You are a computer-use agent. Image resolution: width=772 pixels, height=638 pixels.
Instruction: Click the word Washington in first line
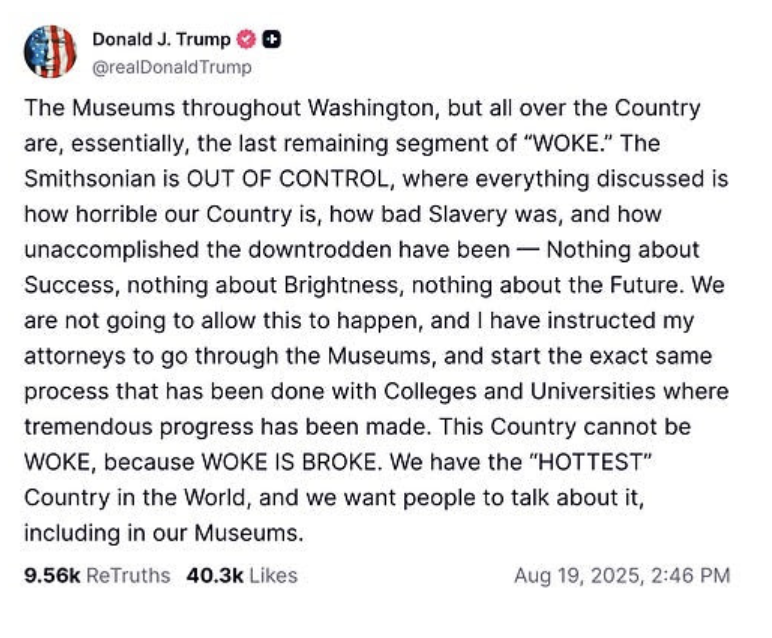tap(374, 108)
